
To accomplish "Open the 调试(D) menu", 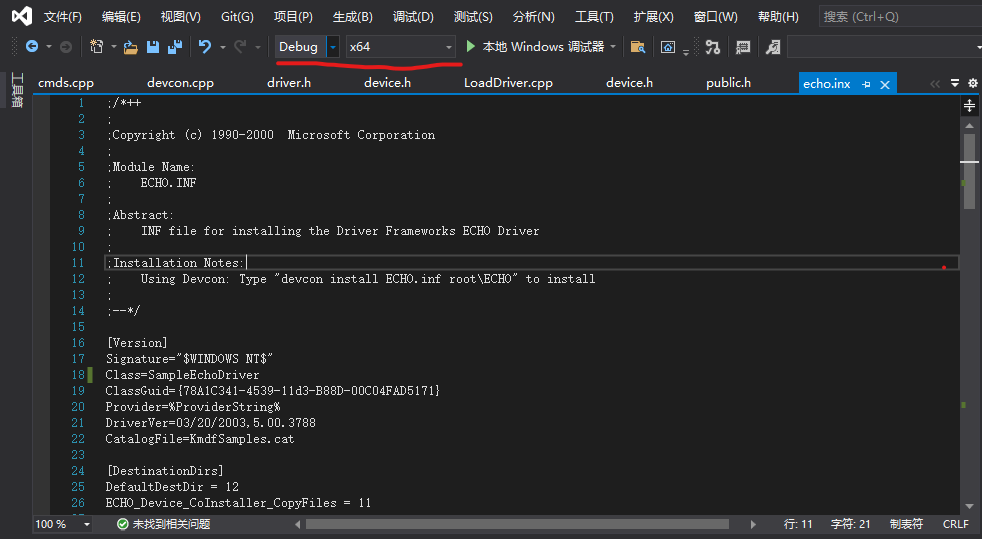I will pos(413,17).
